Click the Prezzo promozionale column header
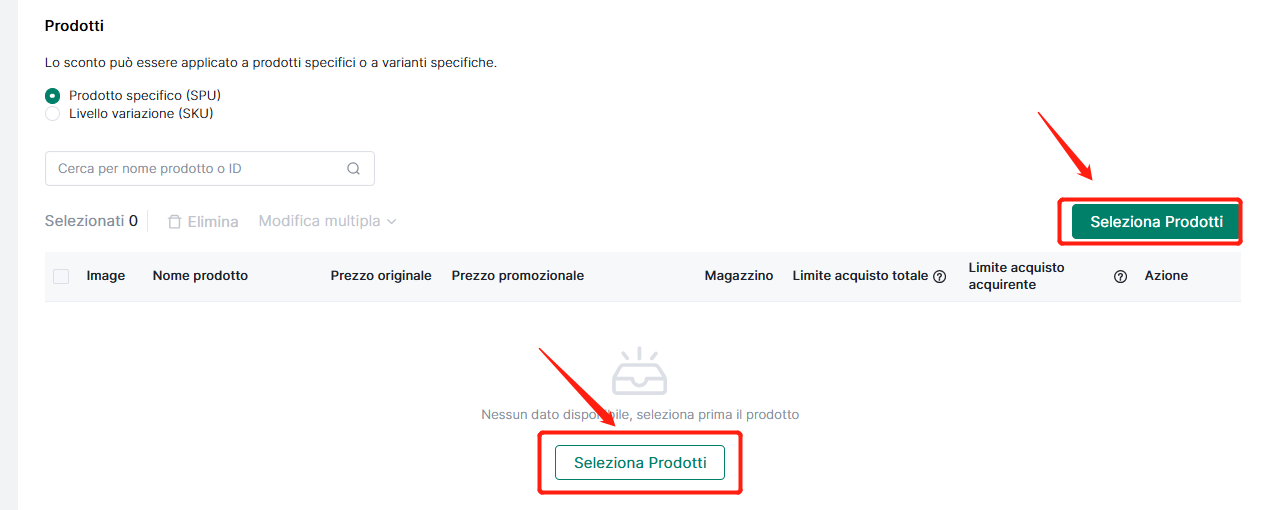This screenshot has width=1261, height=510. click(x=518, y=276)
